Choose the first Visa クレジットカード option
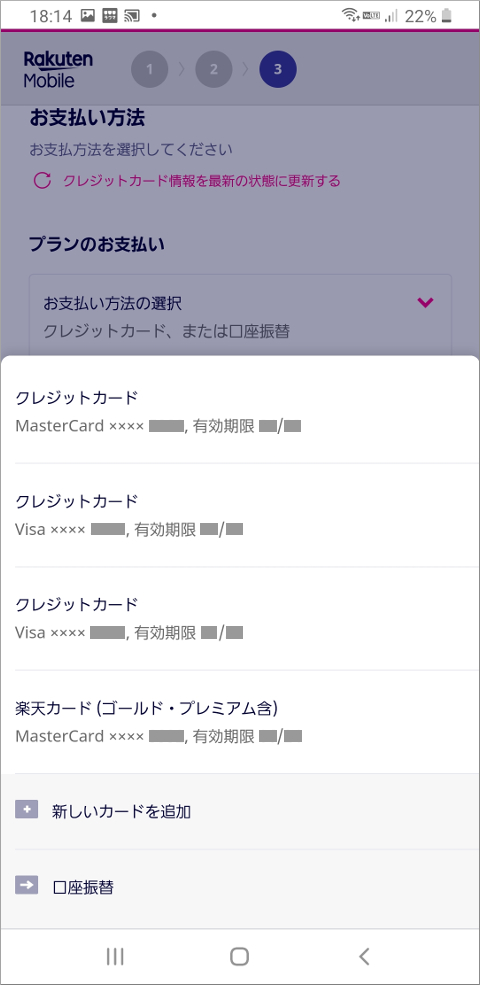This screenshot has height=985, width=480. point(240,515)
